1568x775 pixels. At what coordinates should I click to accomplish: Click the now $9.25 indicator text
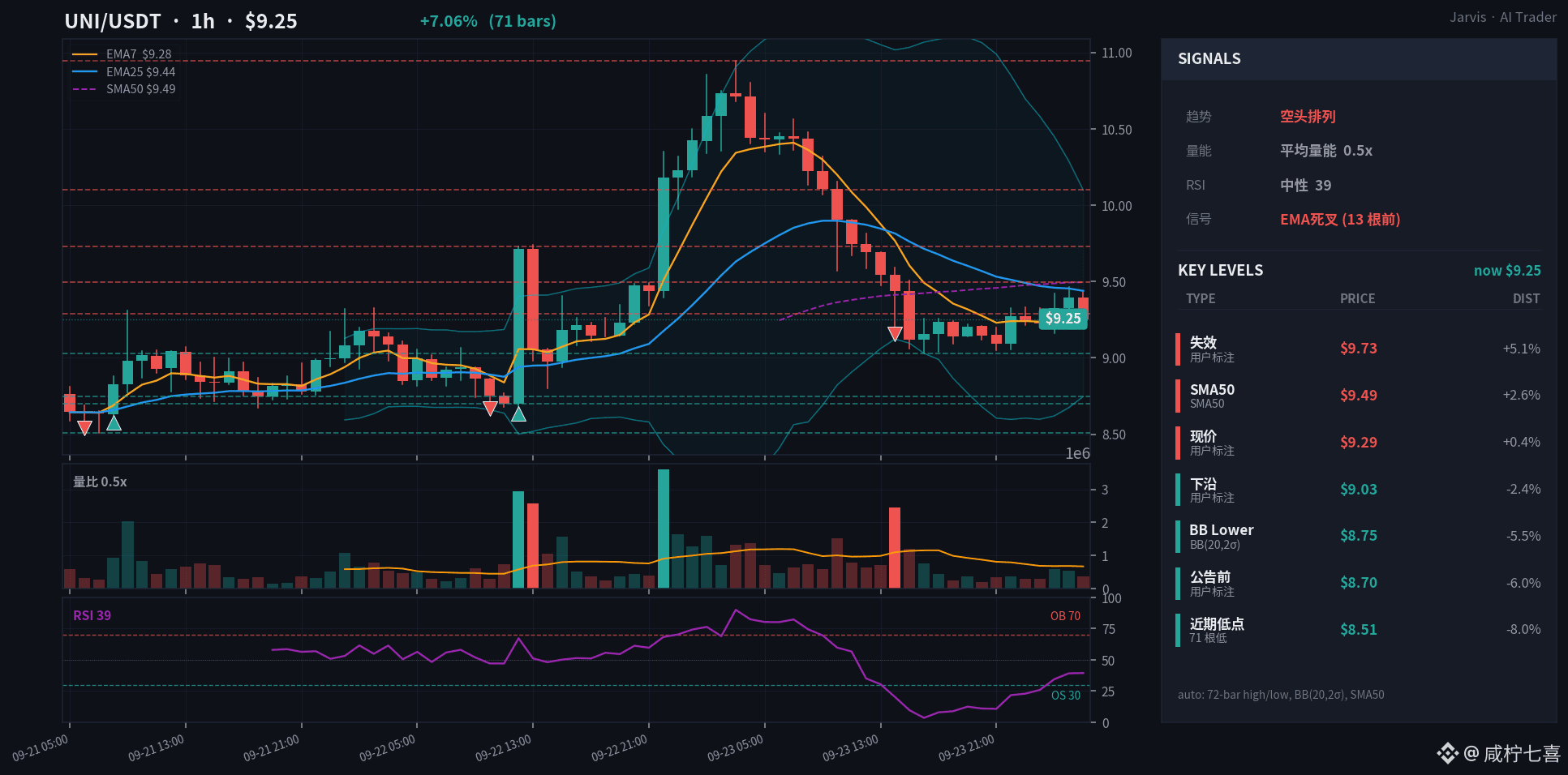[1507, 271]
